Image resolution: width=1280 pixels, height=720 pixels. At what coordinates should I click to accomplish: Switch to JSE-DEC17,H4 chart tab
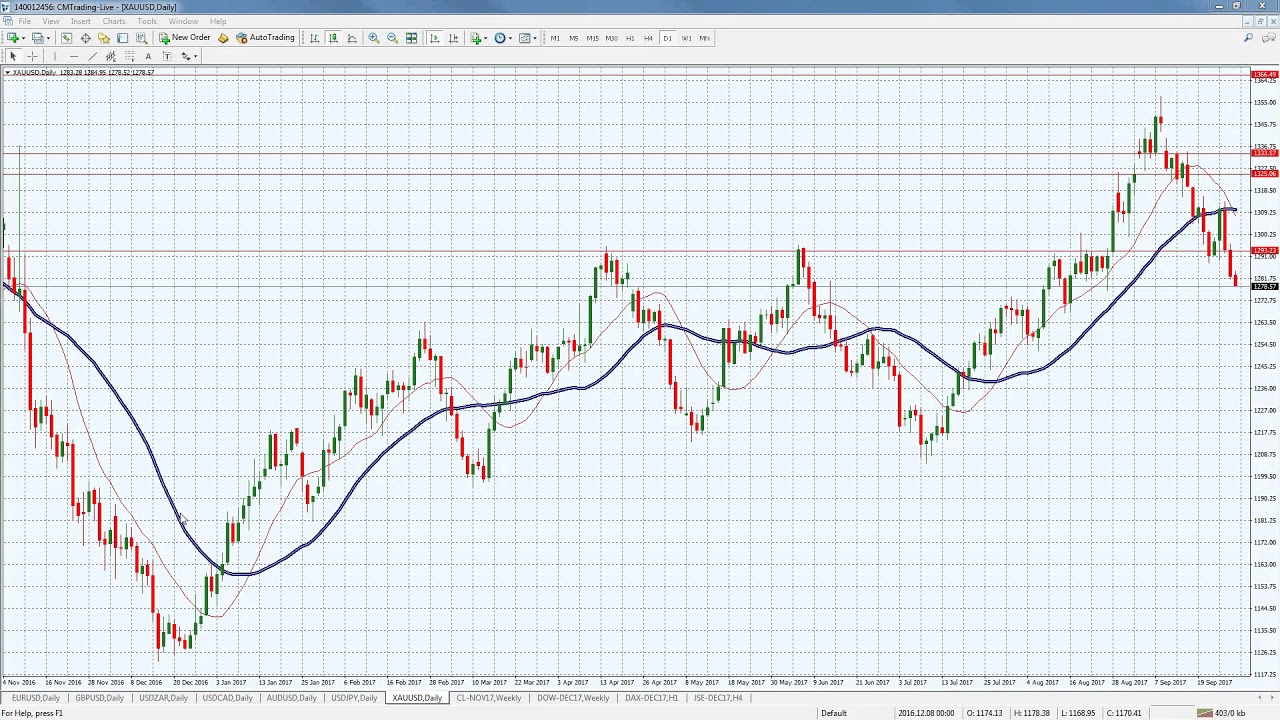[x=717, y=698]
